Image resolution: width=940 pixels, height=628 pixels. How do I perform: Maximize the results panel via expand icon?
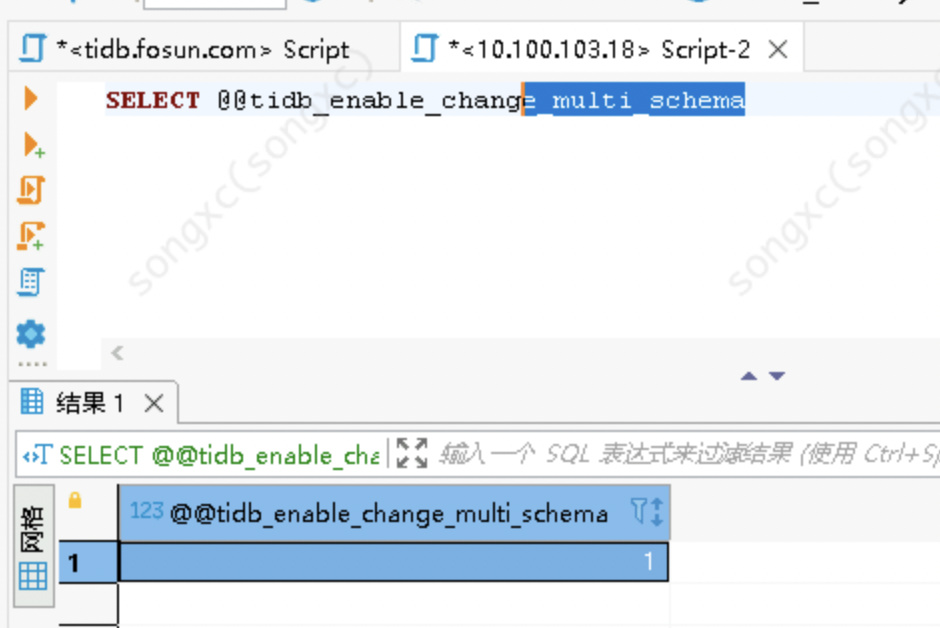click(x=412, y=453)
